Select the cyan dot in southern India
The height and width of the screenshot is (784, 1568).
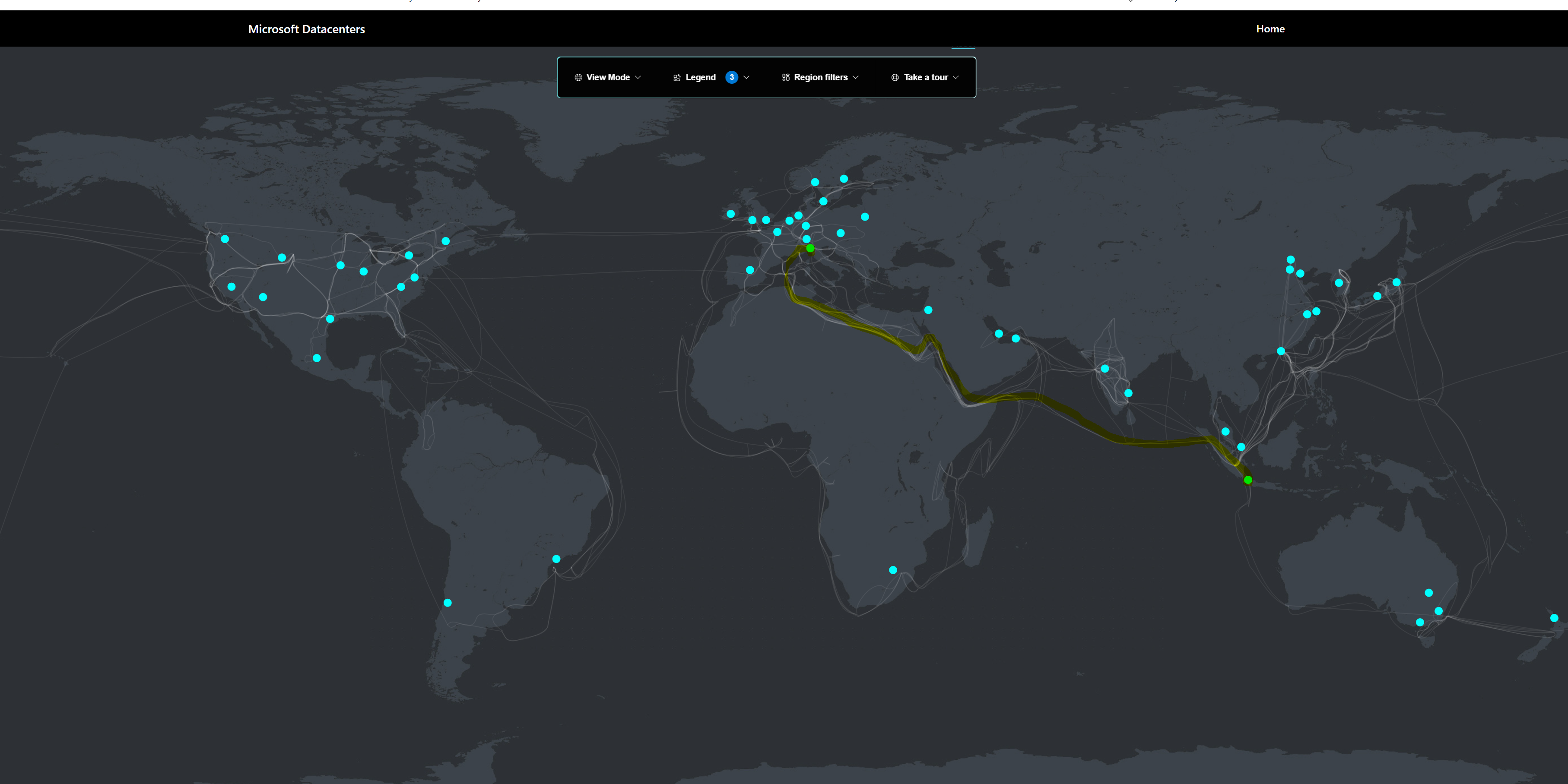click(x=1128, y=393)
